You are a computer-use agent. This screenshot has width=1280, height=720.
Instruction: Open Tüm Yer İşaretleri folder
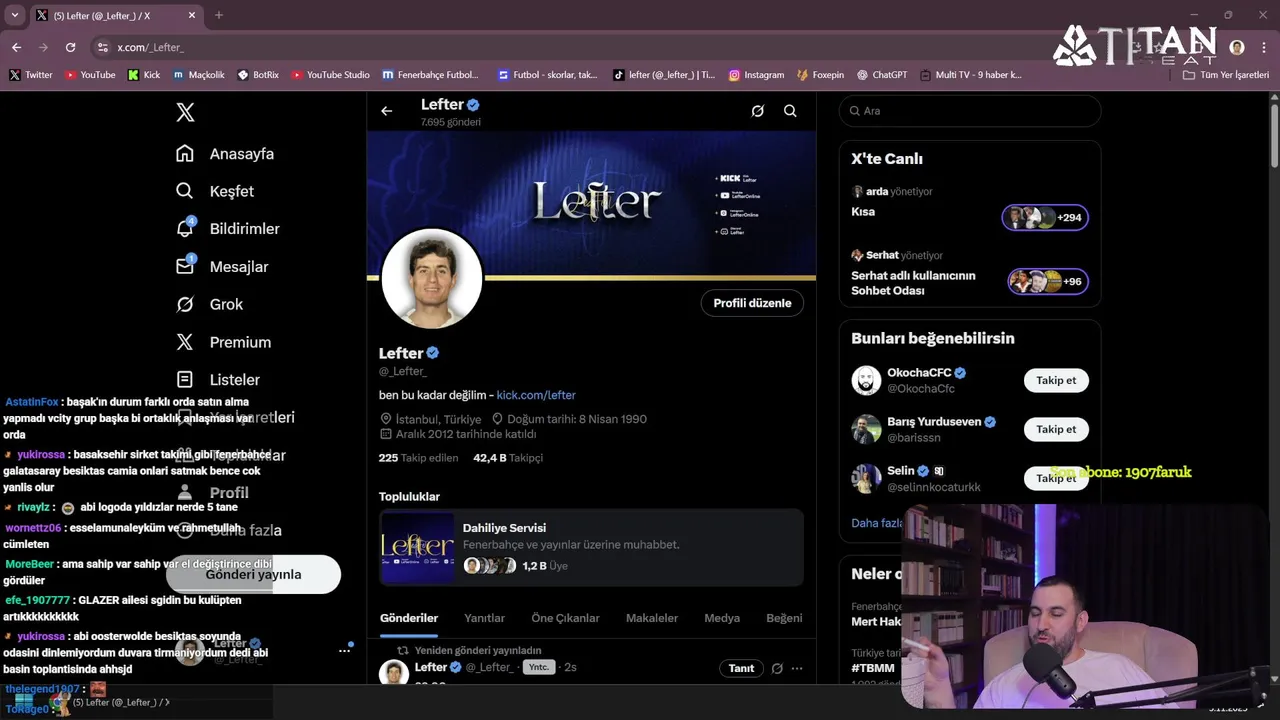(1226, 75)
